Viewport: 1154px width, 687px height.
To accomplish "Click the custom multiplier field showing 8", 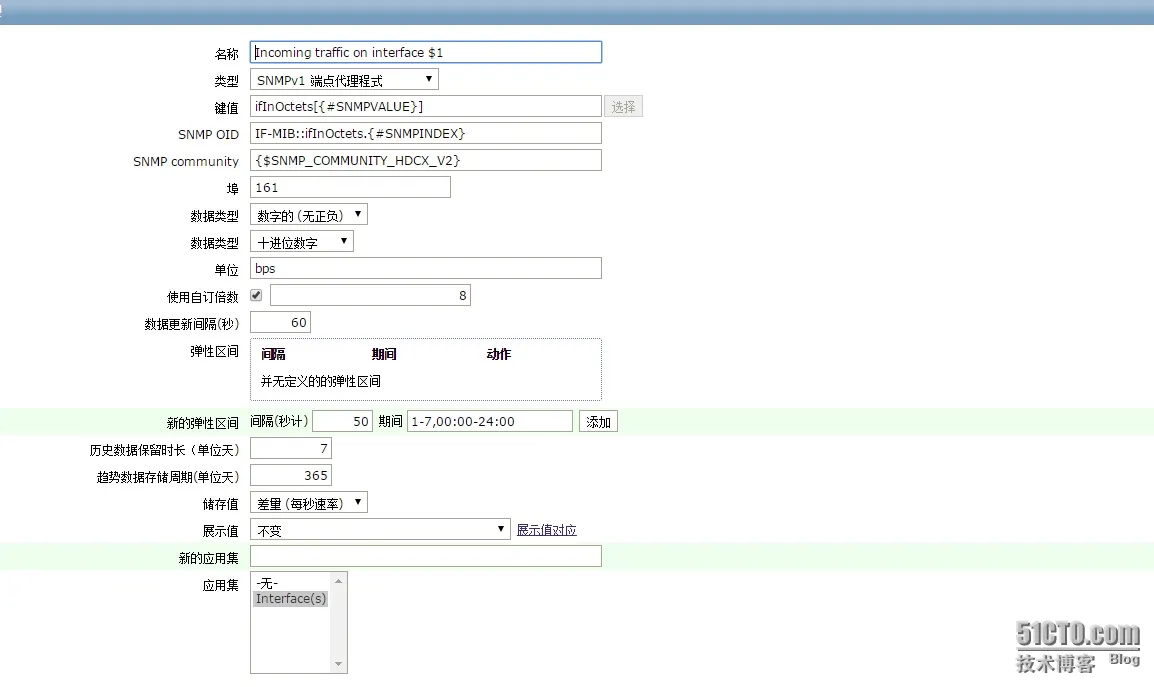I will (x=370, y=295).
